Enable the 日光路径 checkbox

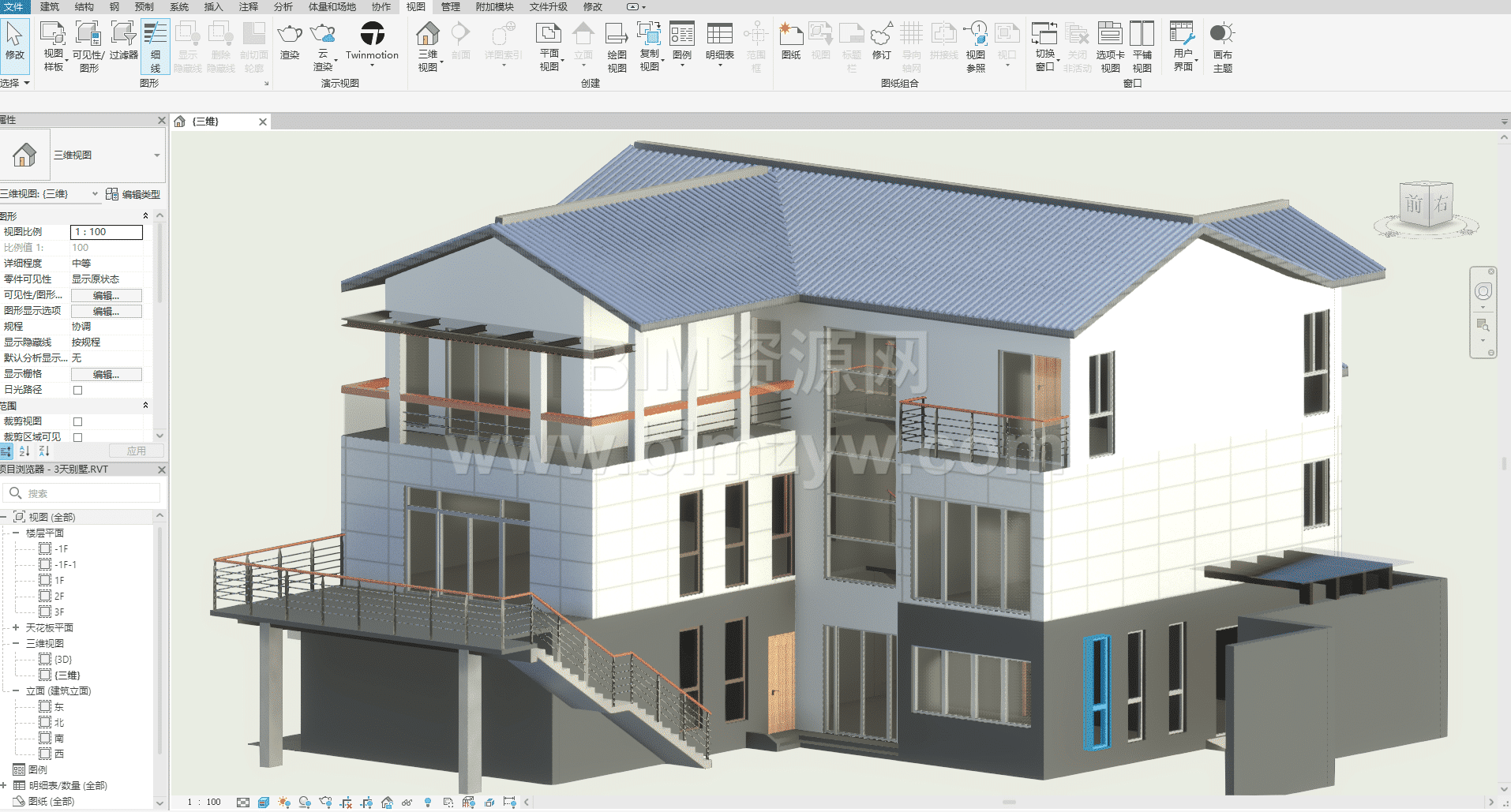[77, 390]
